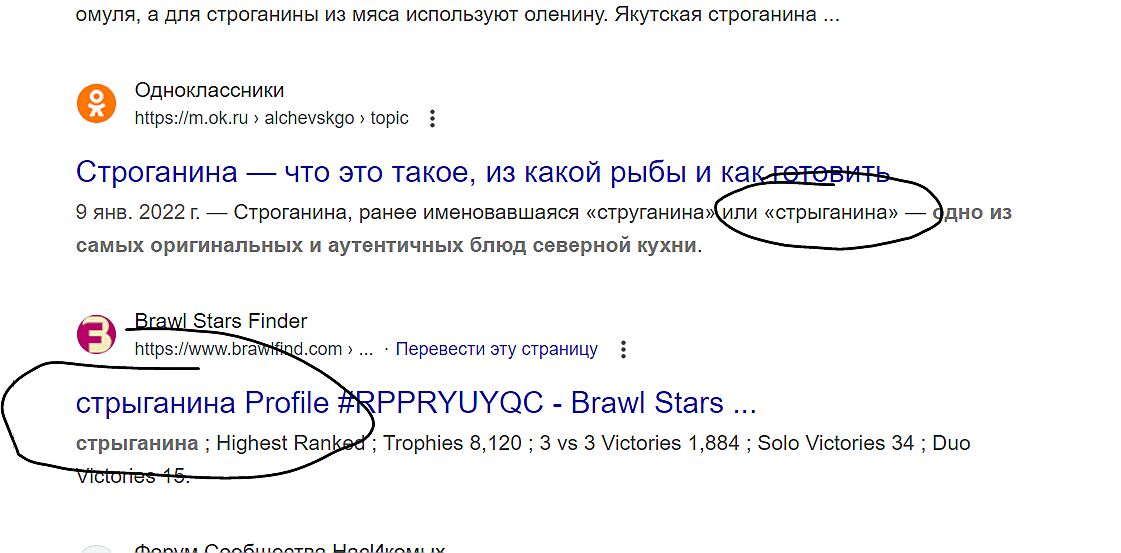Click the orange Odnoklassniki favicon
The width and height of the screenshot is (1121, 553).
(x=96, y=104)
